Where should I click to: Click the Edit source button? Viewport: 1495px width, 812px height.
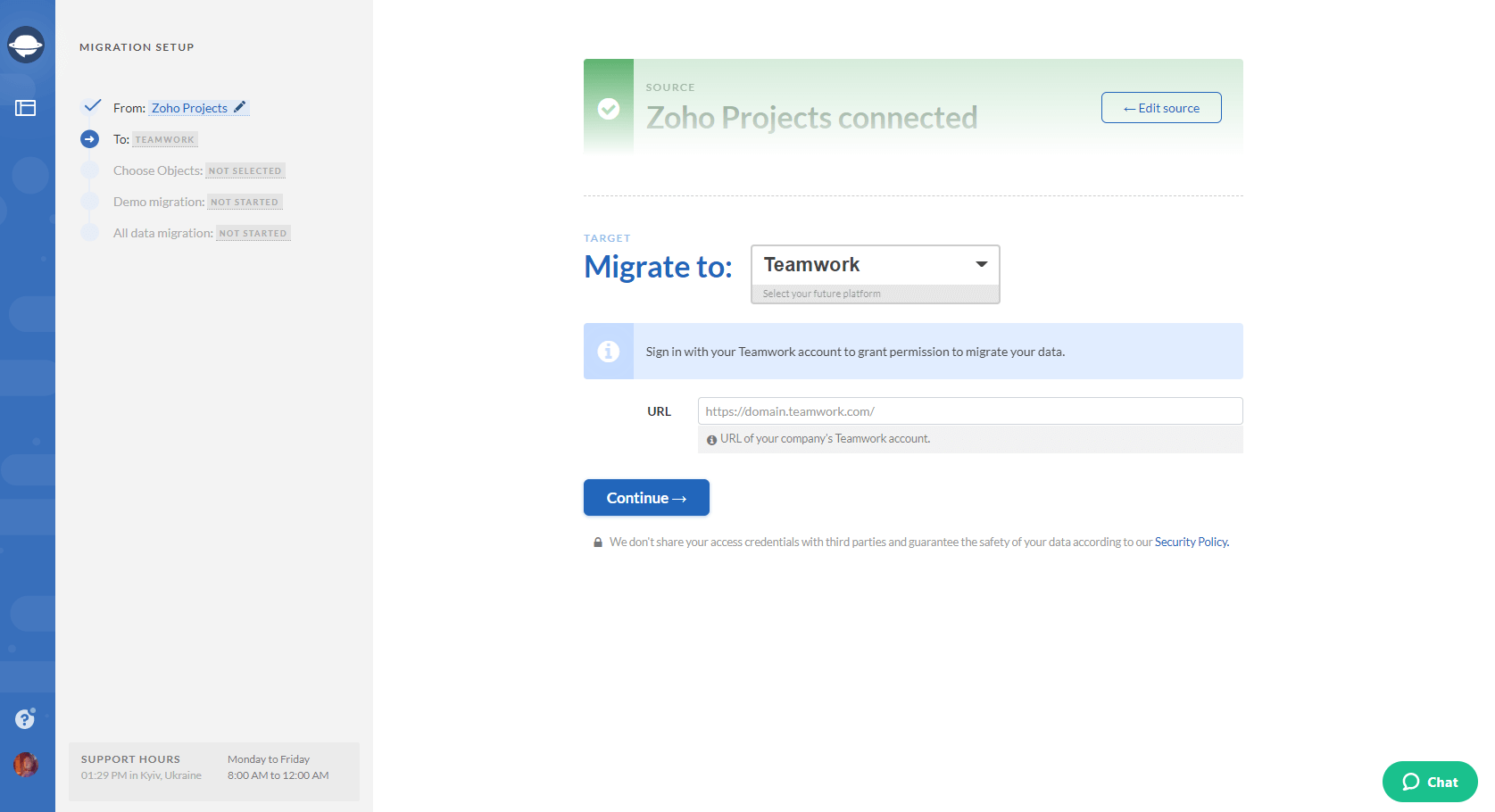coord(1161,108)
